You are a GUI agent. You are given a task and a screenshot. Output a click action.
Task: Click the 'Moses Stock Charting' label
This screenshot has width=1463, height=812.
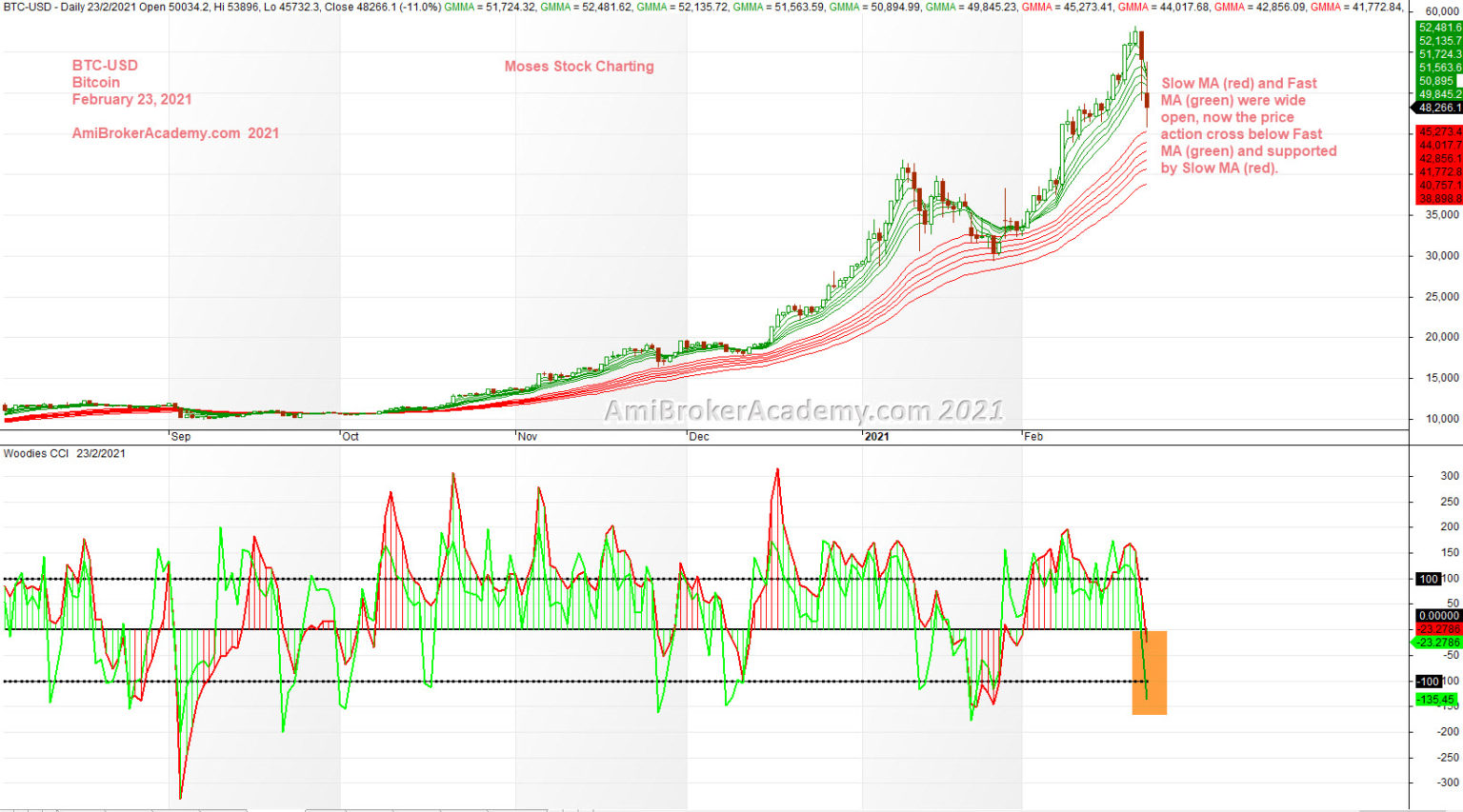tap(579, 67)
